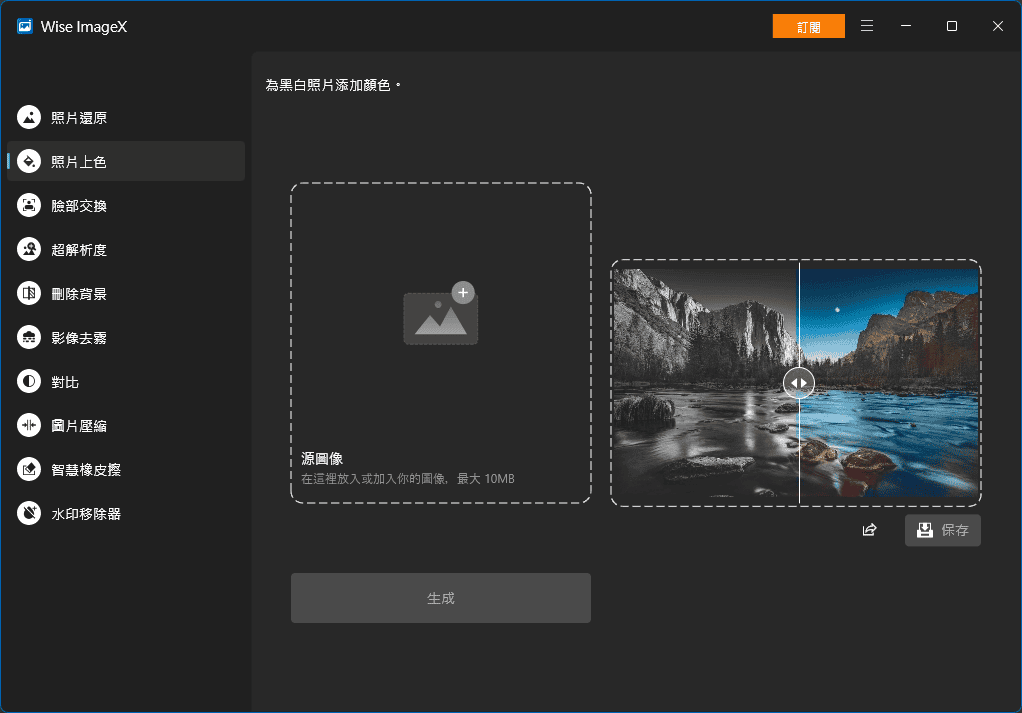The height and width of the screenshot is (713, 1022).
Task: Select the 照片上色 colorize paint bucket icon
Action: (x=29, y=161)
